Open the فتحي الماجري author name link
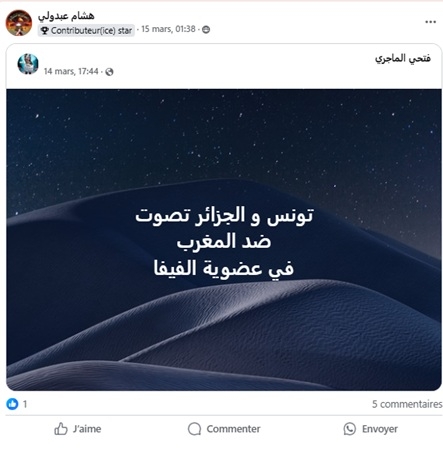This screenshot has height=452, width=443. coord(403,59)
